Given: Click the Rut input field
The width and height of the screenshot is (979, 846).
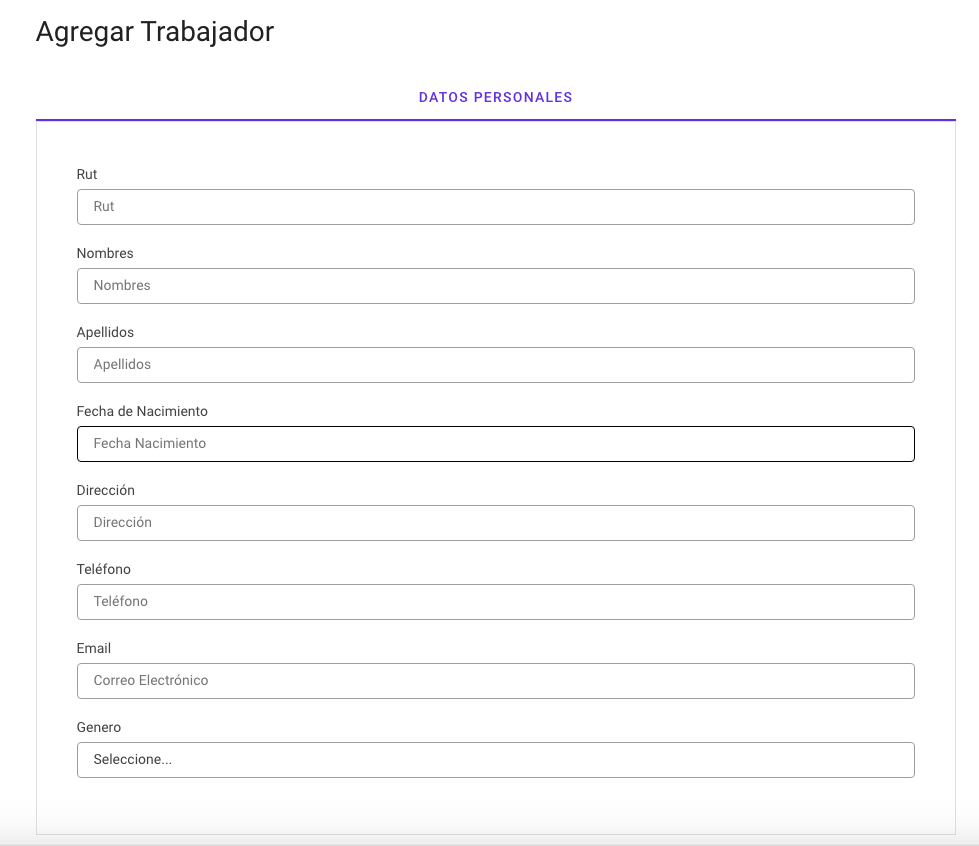Looking at the screenshot, I should pos(495,207).
